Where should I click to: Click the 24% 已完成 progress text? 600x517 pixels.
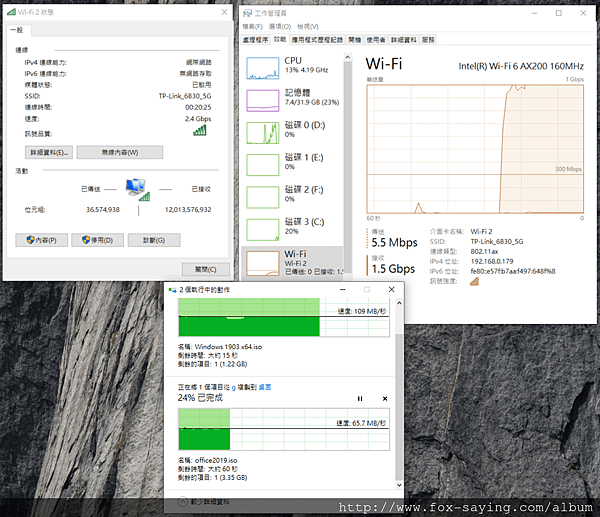[200, 398]
